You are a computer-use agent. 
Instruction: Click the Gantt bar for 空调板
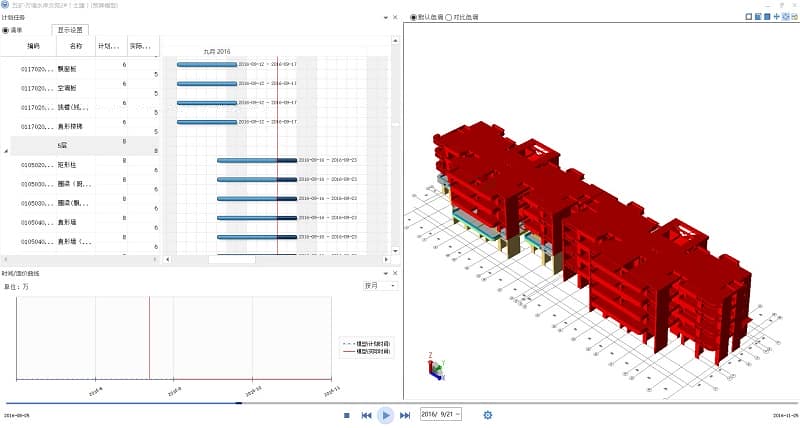207,84
